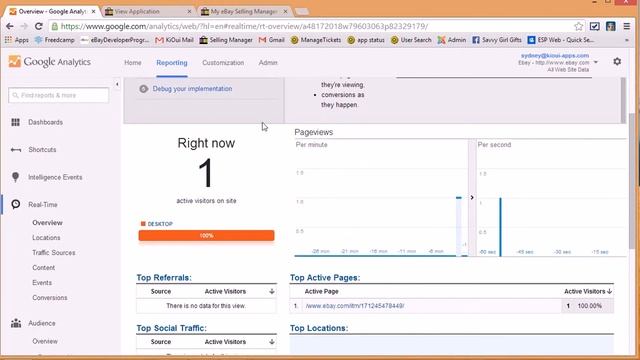Sort Top Active Pages by Active Visitors

(588, 291)
